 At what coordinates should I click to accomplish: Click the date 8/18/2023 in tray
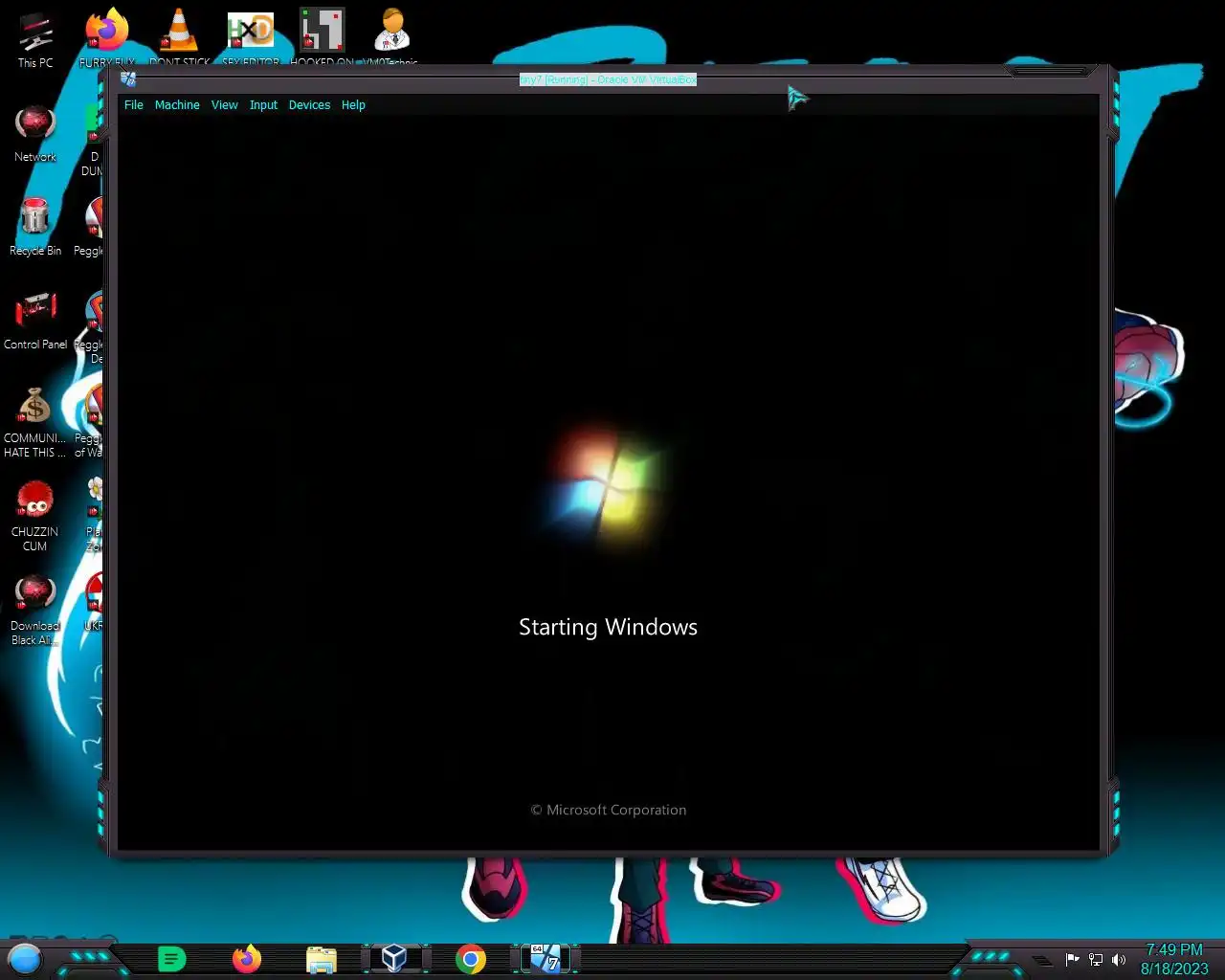tap(1174, 969)
